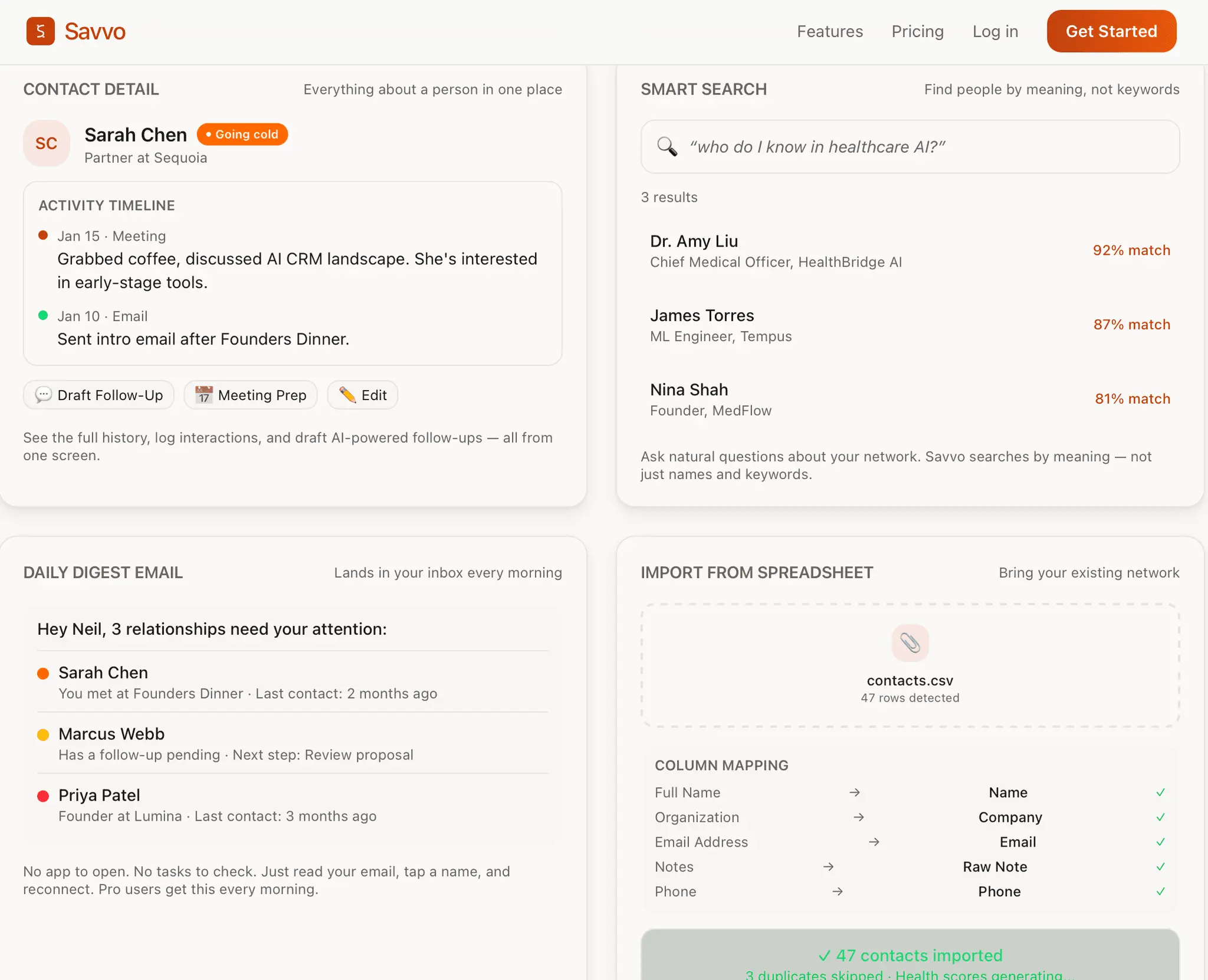Screen dimensions: 1208x980
Task: Click the 47 rows detected text
Action: [910, 697]
